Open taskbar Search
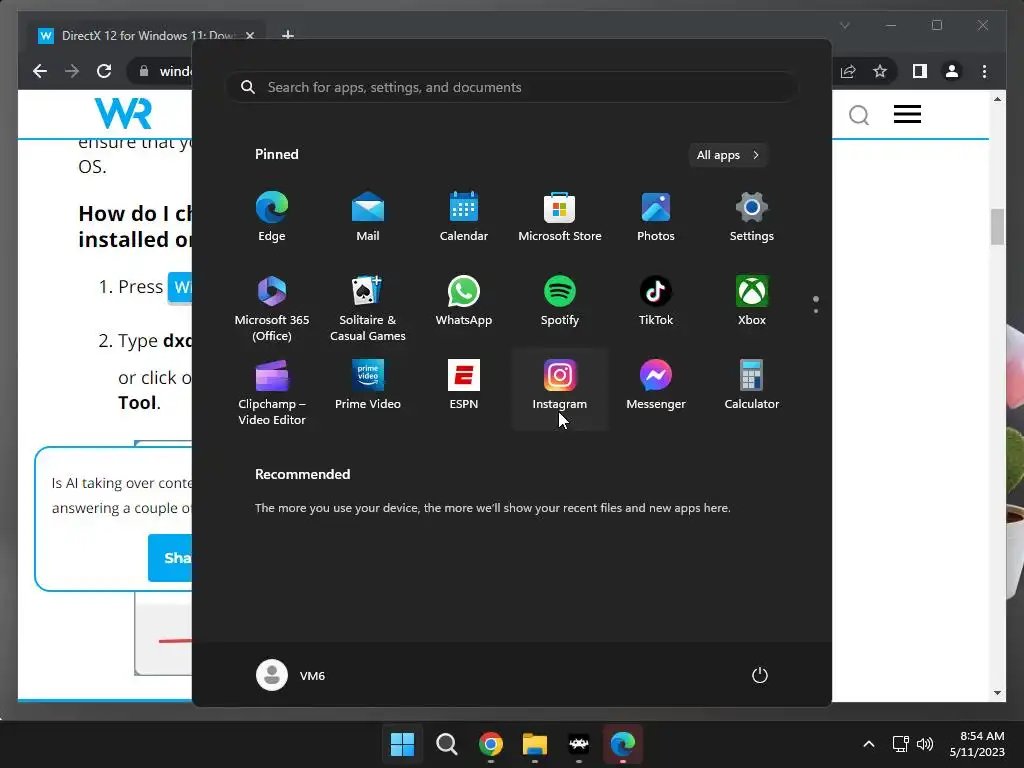1024x768 pixels. [447, 744]
